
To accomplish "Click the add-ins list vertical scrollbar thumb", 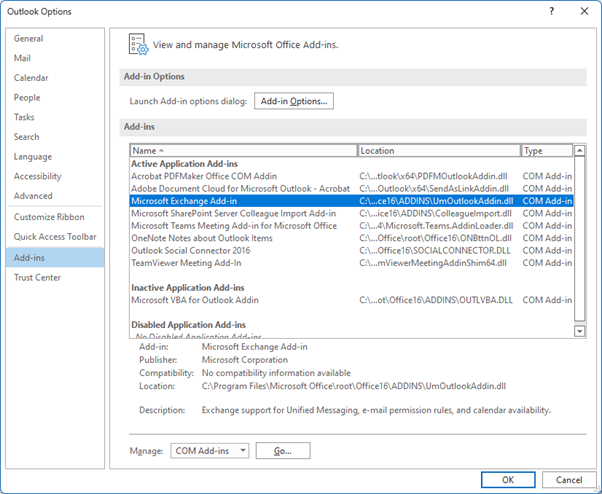I will pos(579,239).
